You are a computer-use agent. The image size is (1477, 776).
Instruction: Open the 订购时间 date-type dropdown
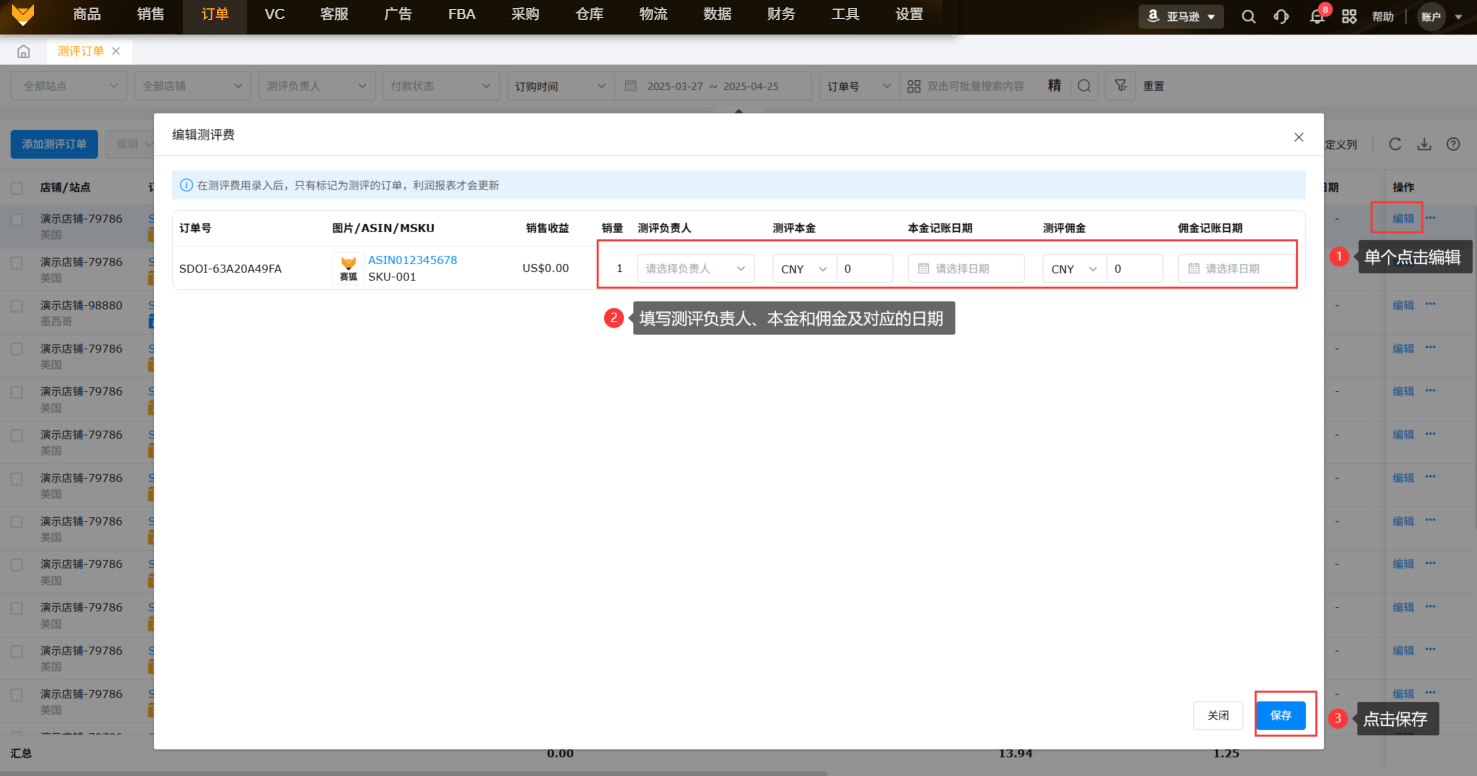pos(559,86)
